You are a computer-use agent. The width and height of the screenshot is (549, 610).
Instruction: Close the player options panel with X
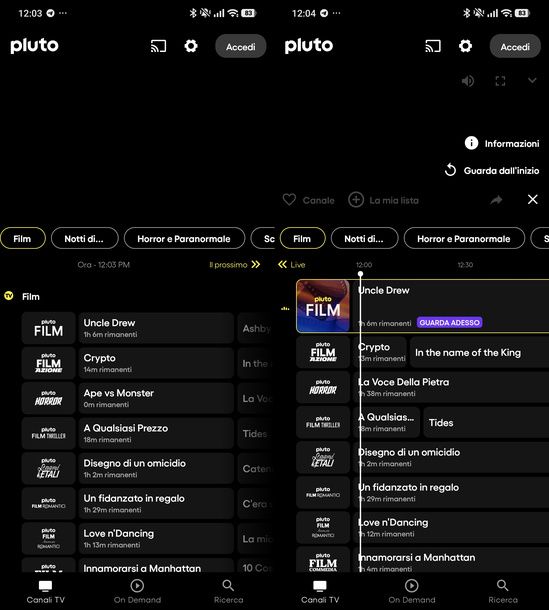click(x=533, y=200)
